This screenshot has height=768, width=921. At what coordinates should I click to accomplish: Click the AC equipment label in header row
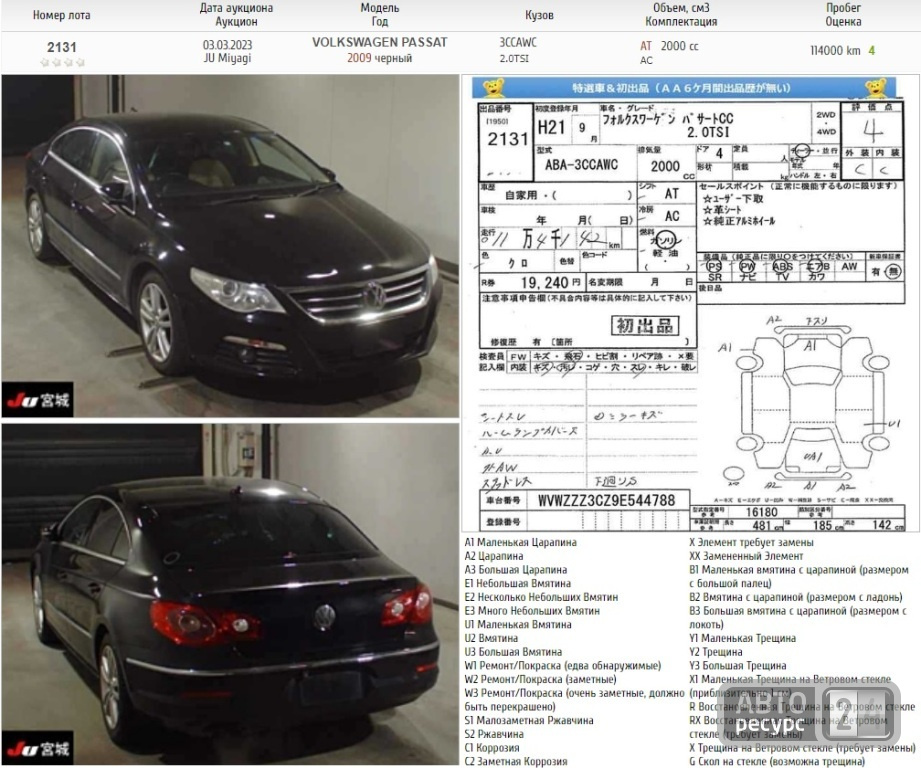pyautogui.click(x=646, y=60)
